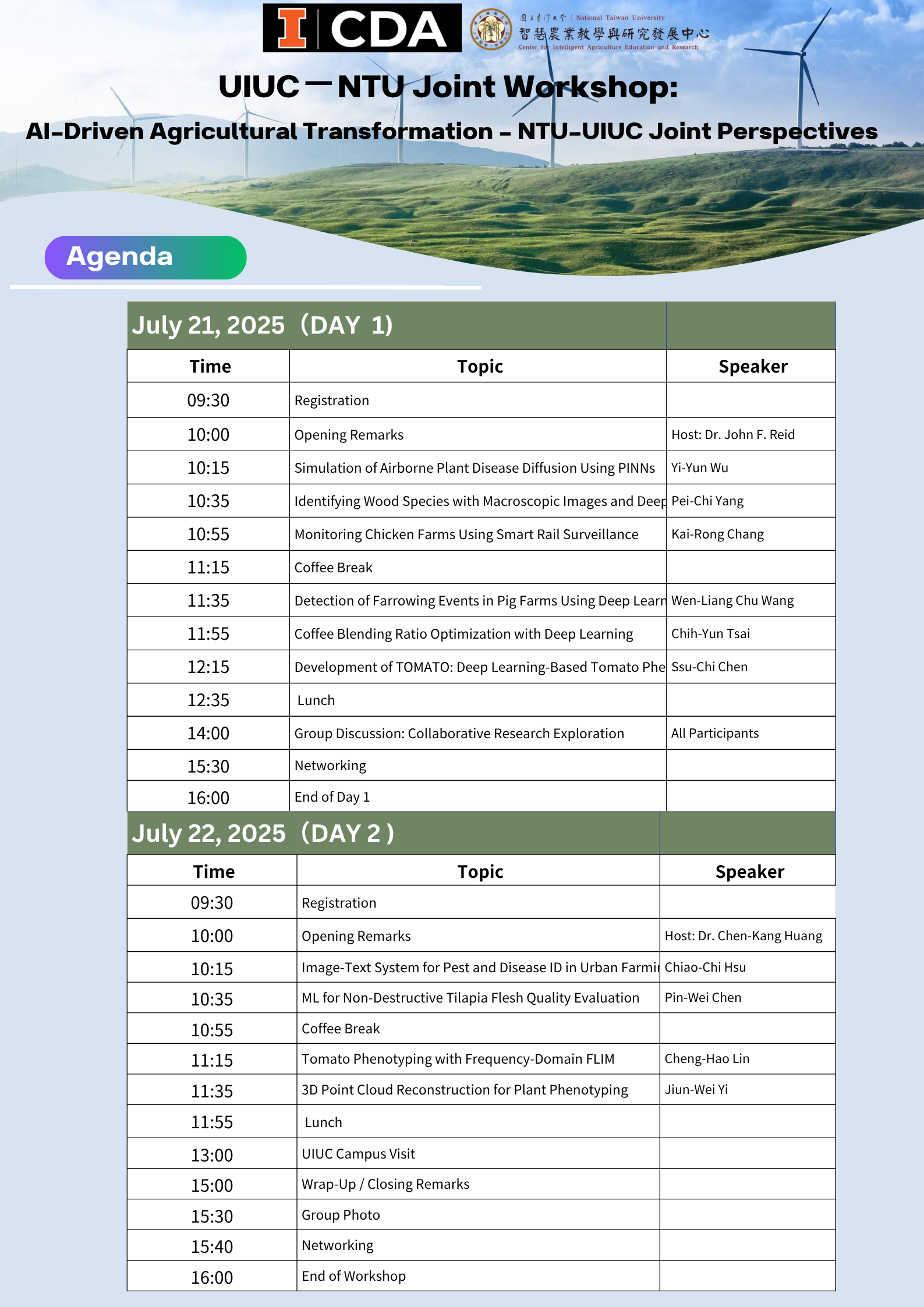Select 'Wrap-Up / Closing Remarks' topic

(385, 1184)
